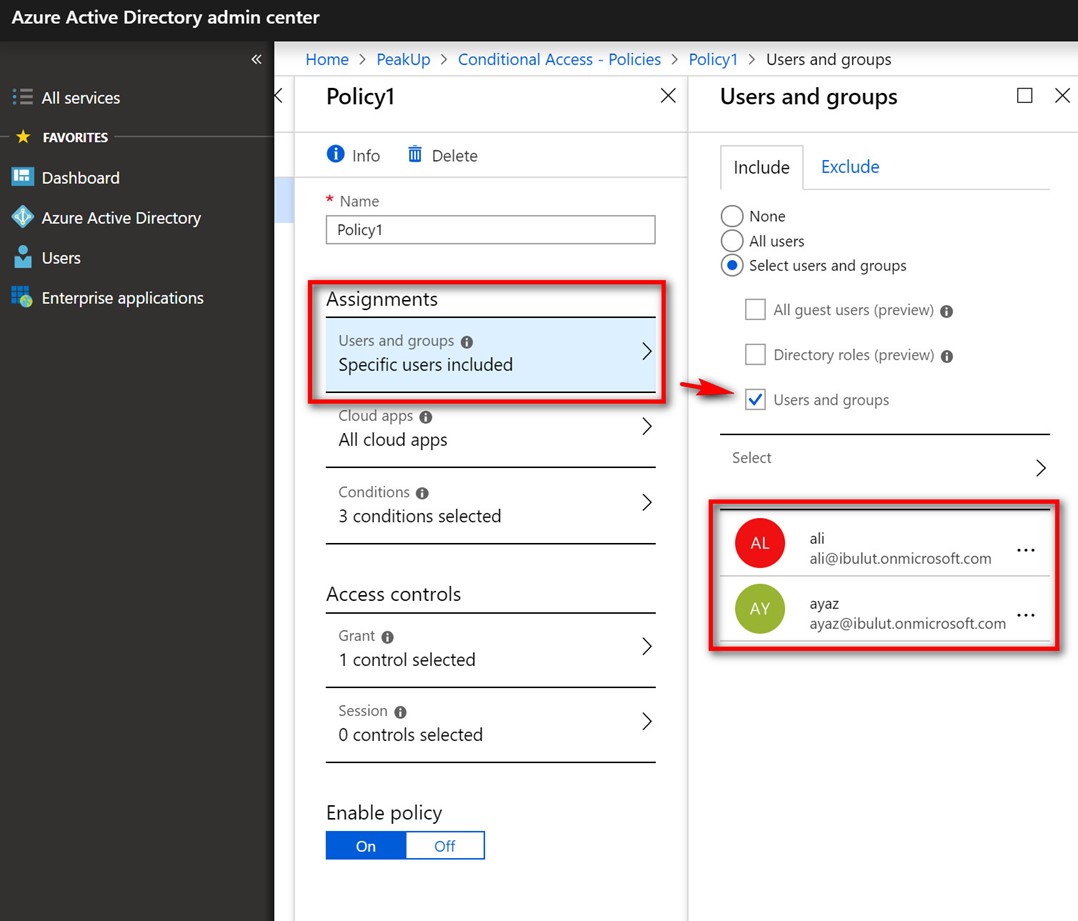Select the None radio button
This screenshot has height=921, width=1078.
tap(732, 216)
